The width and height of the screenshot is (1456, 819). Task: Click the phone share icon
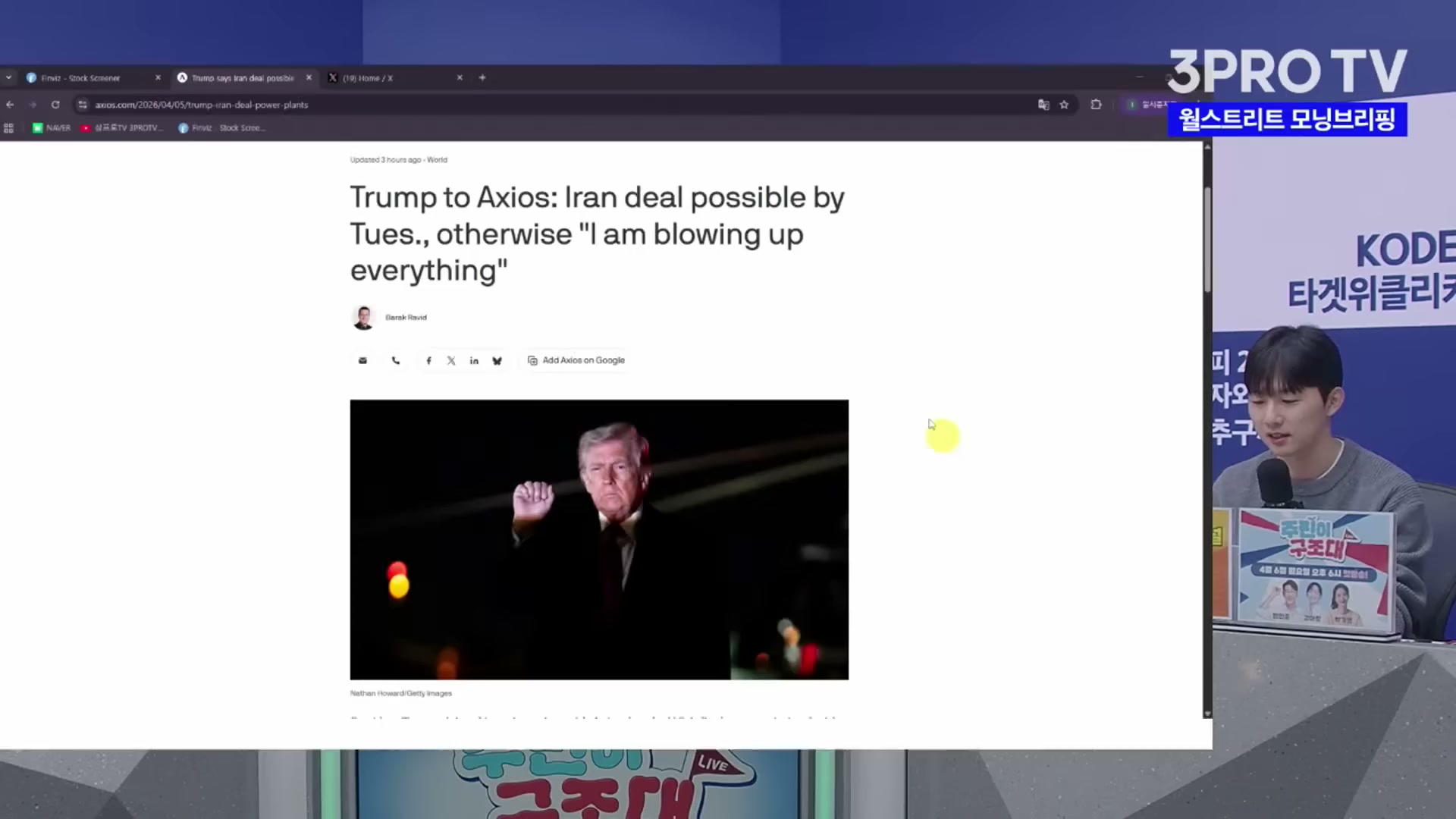tap(396, 361)
